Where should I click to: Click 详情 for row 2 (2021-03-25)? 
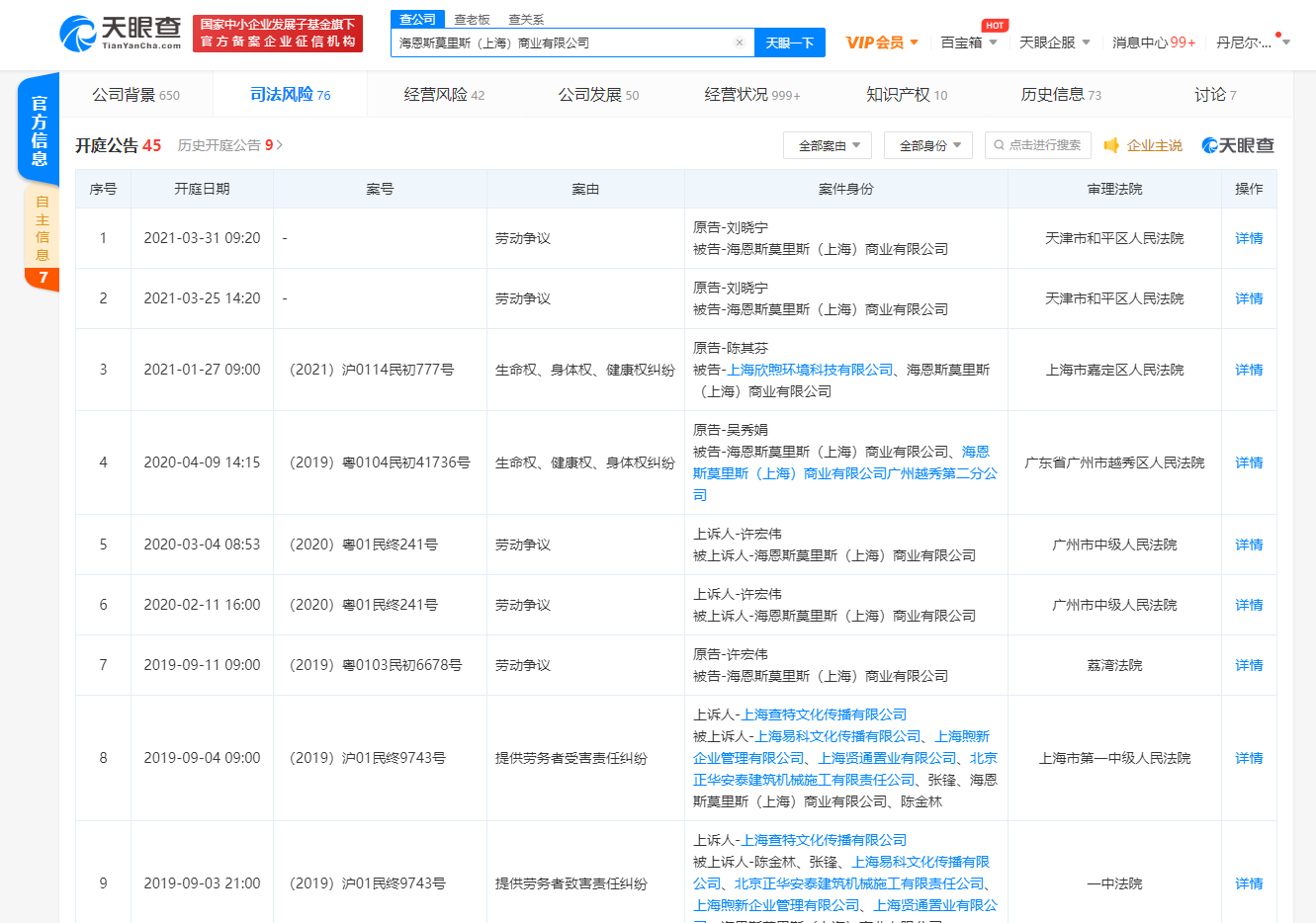1249,298
